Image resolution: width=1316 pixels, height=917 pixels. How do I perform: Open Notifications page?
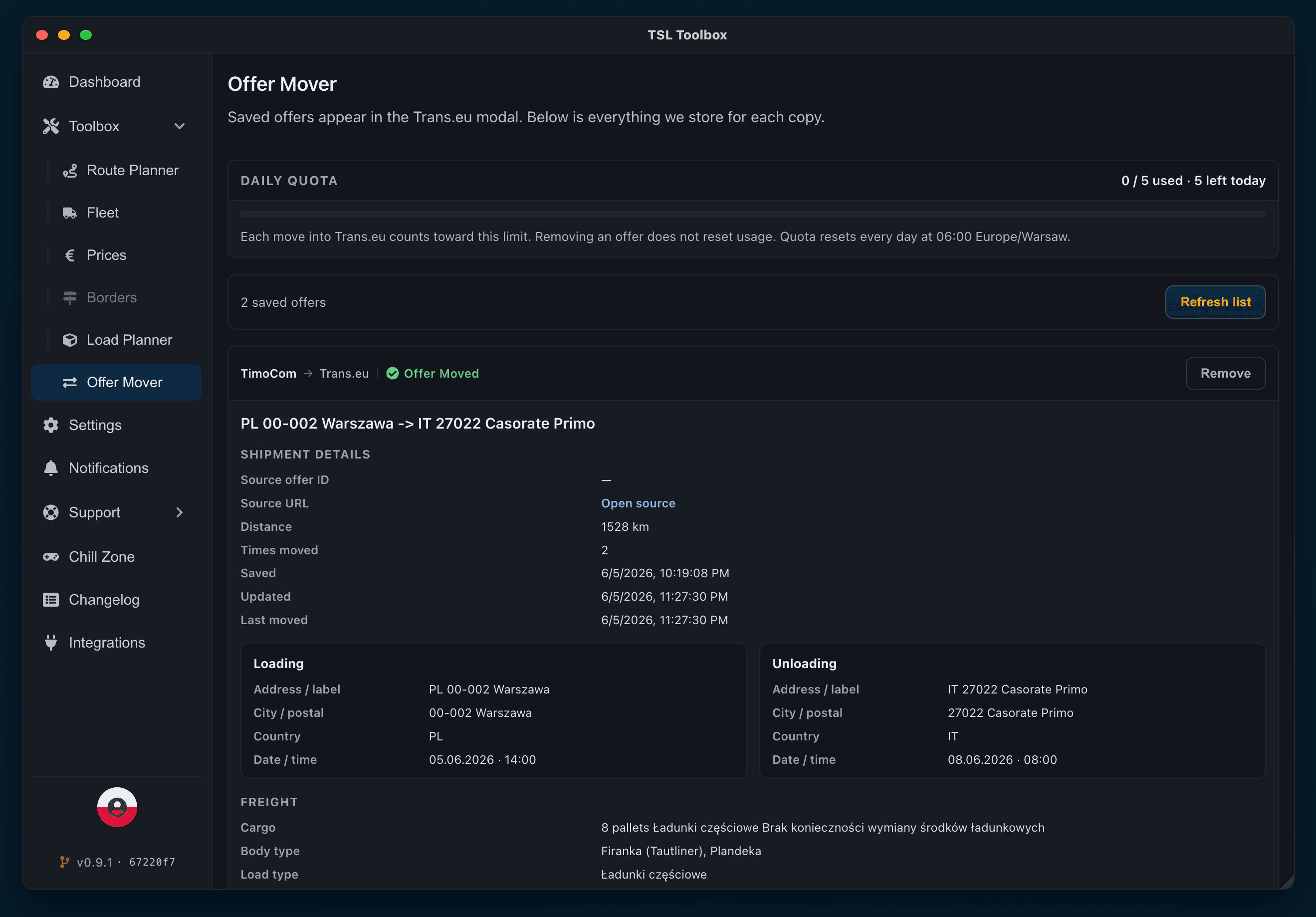point(116,468)
